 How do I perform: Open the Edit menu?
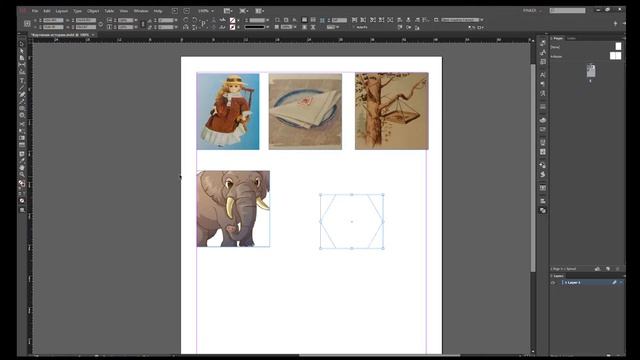tap(47, 11)
